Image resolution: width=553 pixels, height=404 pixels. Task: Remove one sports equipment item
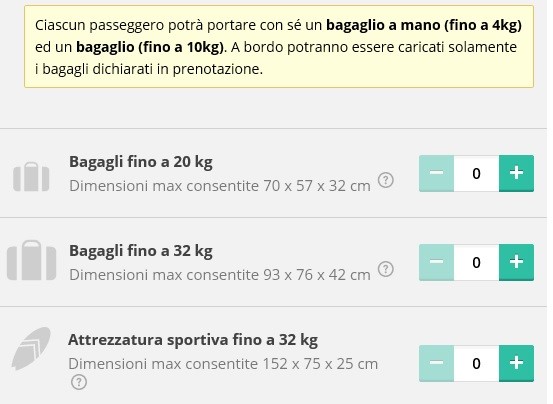click(x=436, y=363)
